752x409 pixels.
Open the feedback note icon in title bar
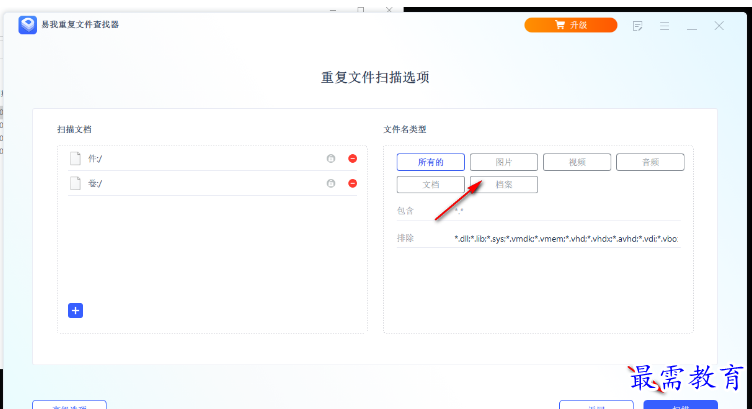[x=638, y=26]
